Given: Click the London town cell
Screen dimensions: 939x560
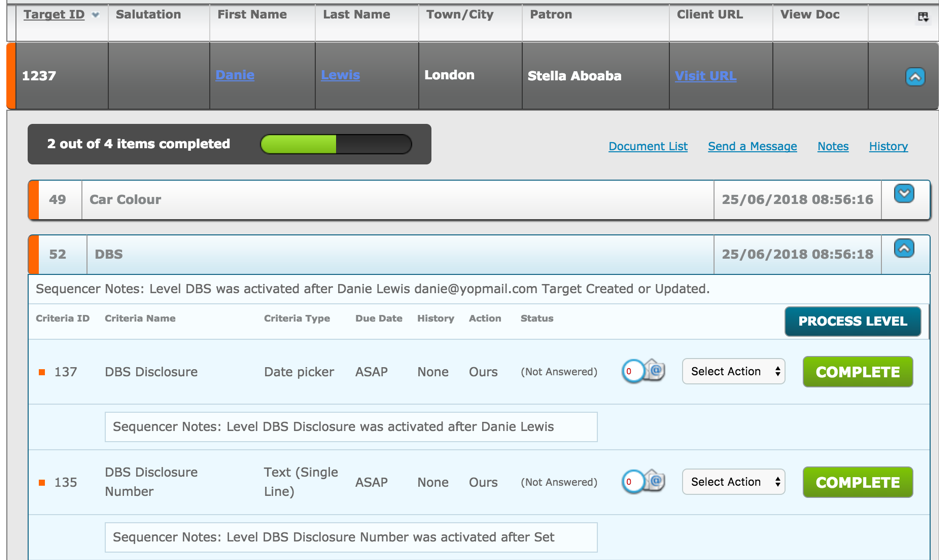Looking at the screenshot, I should [x=449, y=75].
